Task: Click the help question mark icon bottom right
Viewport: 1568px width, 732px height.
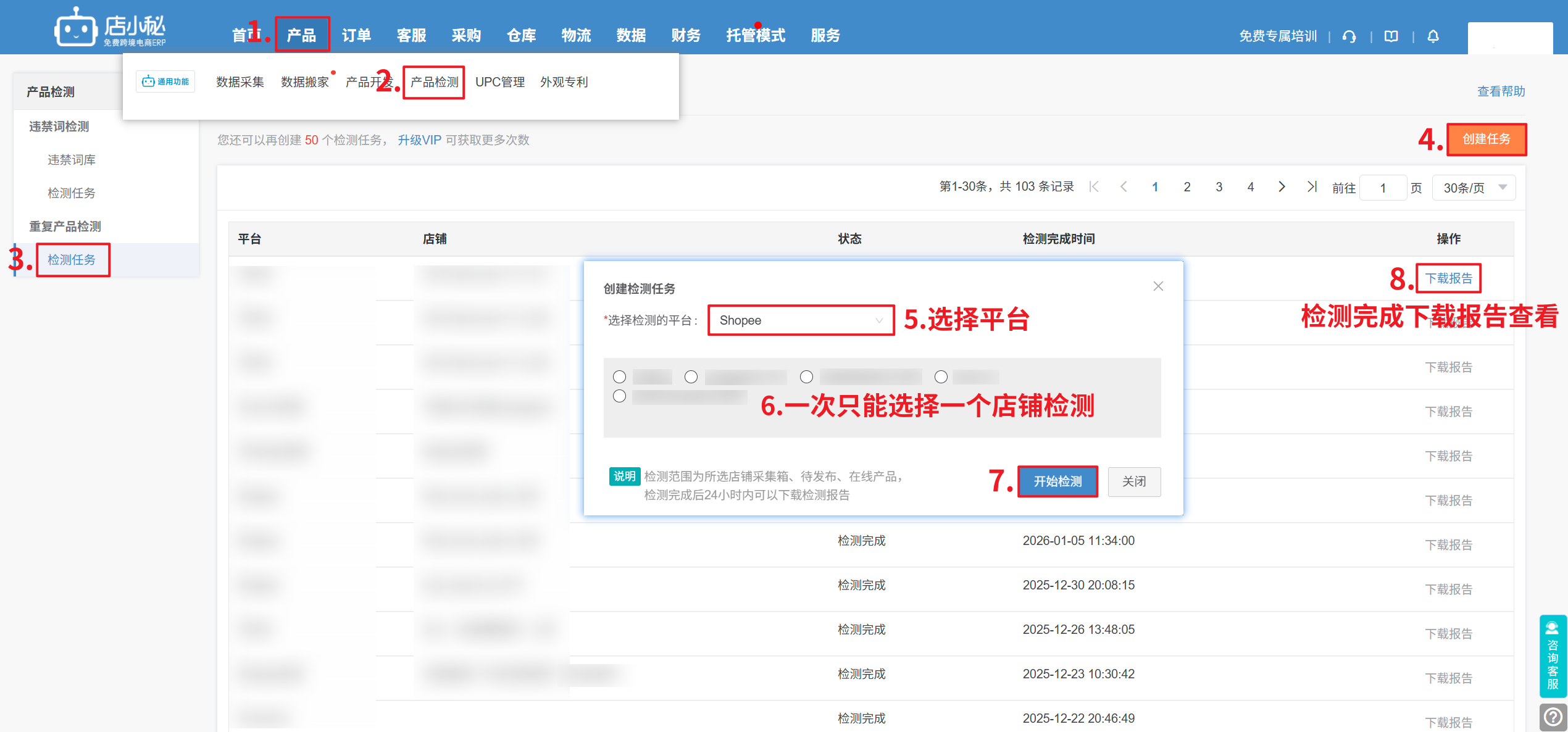Action: (1553, 717)
